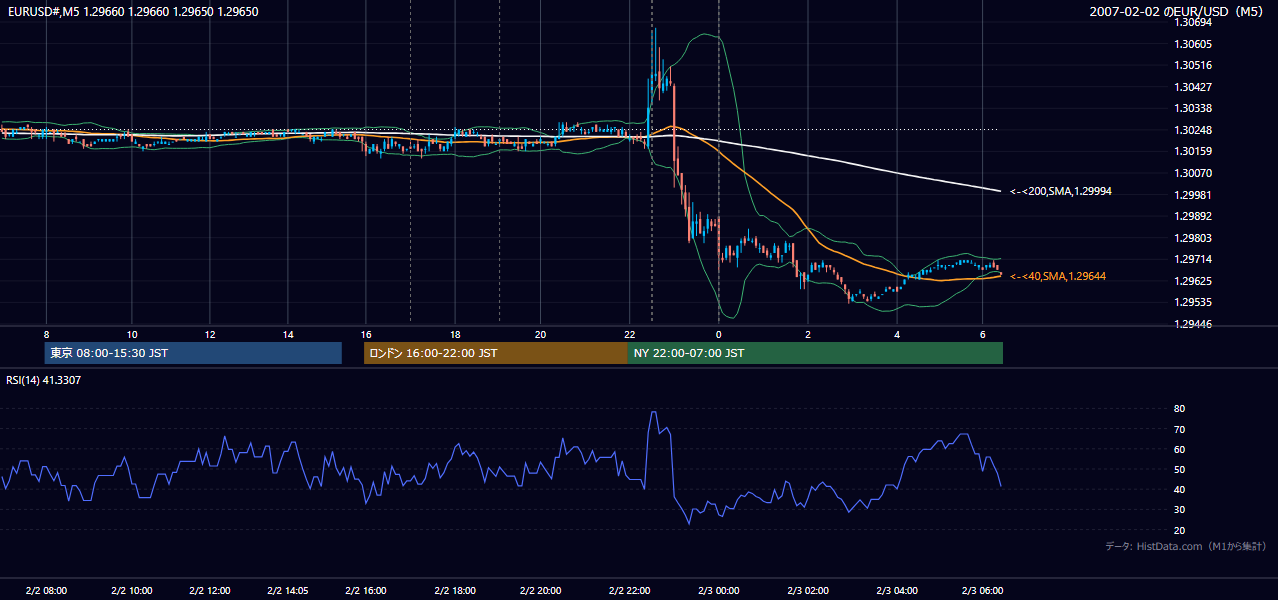
Task: Click the RSI scale value 60
Action: (x=1180, y=449)
